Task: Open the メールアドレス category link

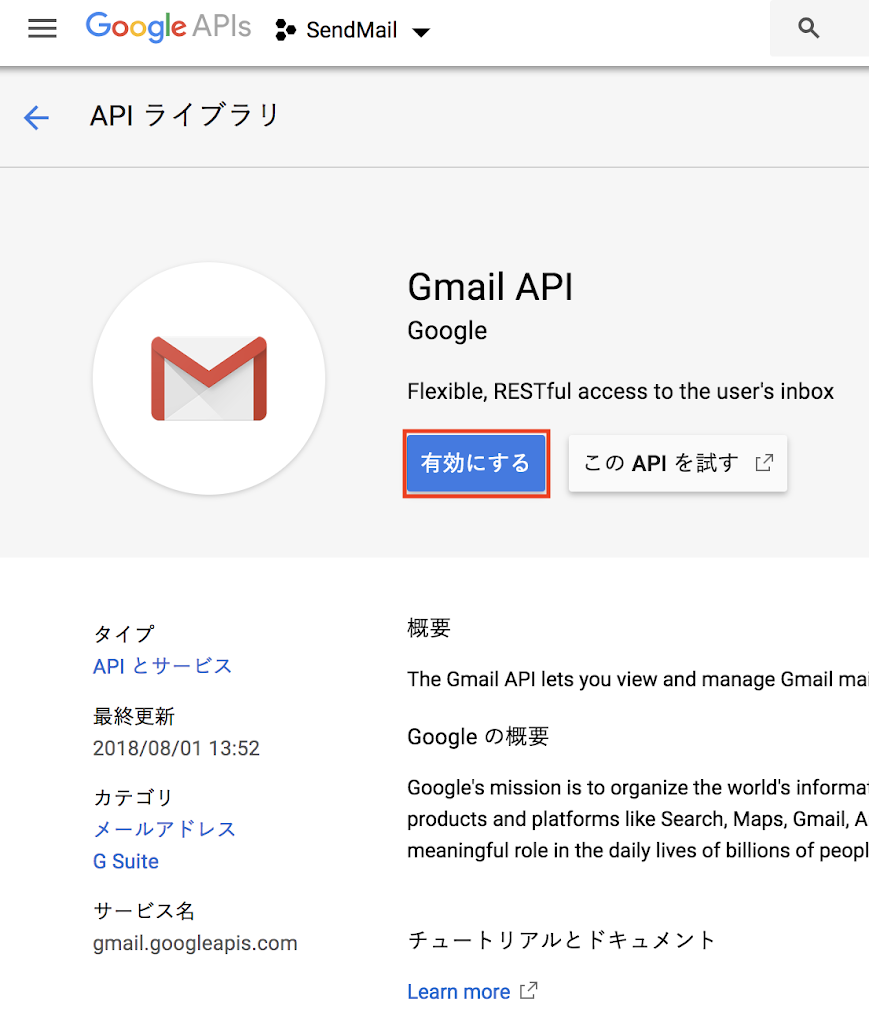Action: coord(164,829)
